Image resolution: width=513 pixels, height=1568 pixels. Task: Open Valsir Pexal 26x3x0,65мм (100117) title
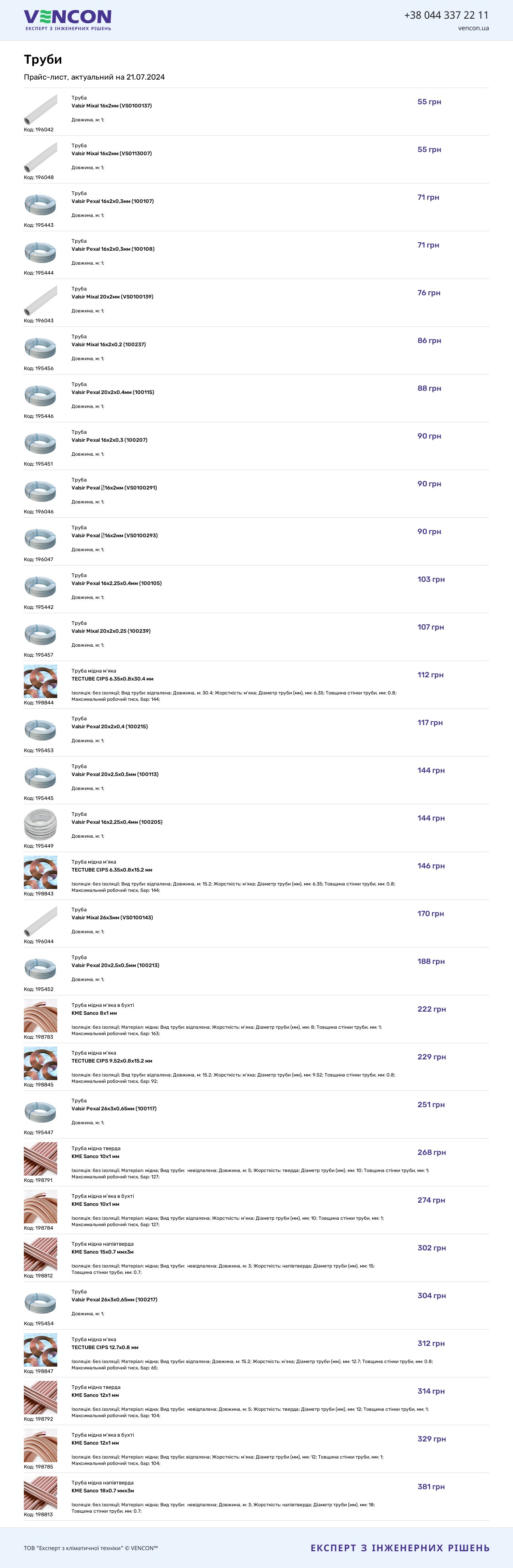coord(114,1109)
